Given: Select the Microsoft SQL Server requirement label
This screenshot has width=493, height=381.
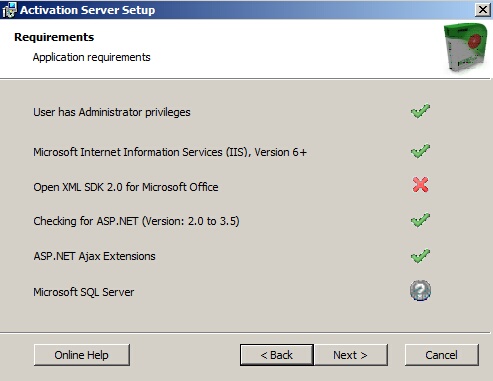Looking at the screenshot, I should tap(84, 292).
